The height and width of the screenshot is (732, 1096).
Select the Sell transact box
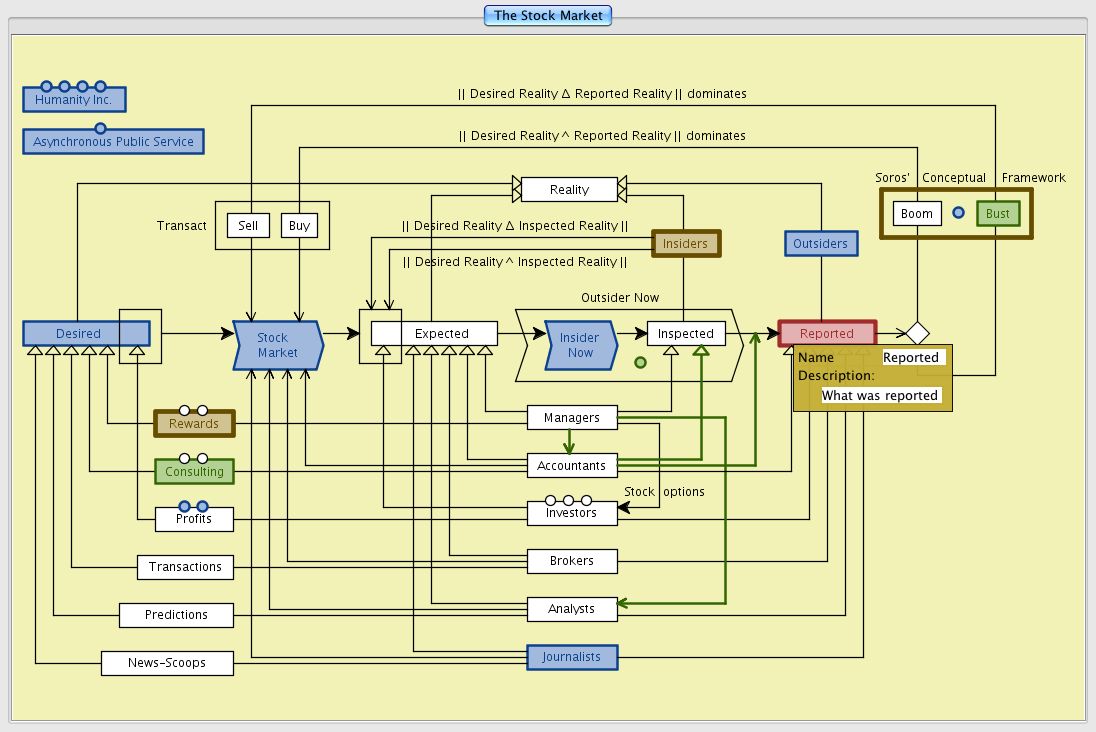click(248, 225)
